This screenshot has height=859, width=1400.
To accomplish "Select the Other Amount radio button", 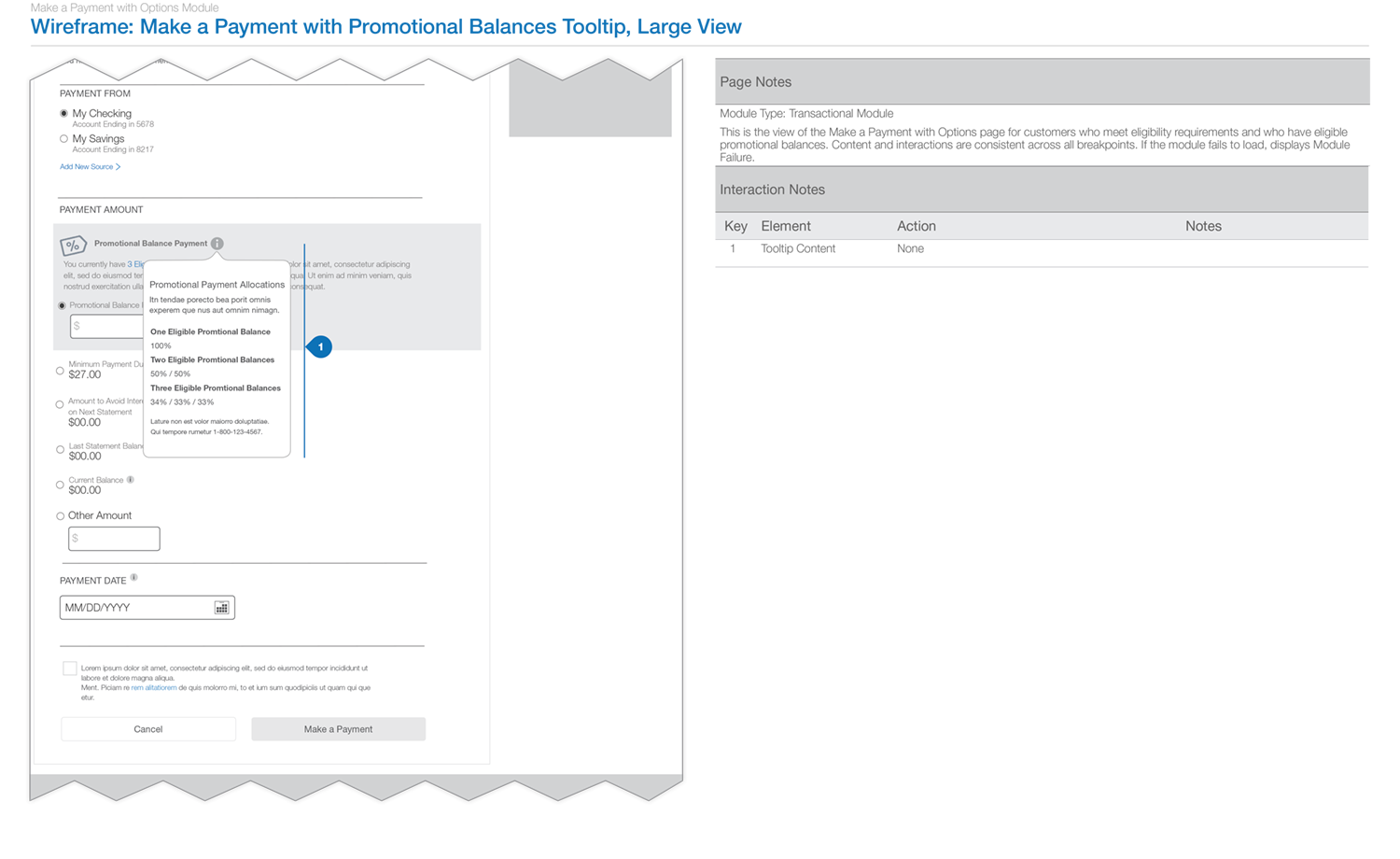I will tap(60, 516).
